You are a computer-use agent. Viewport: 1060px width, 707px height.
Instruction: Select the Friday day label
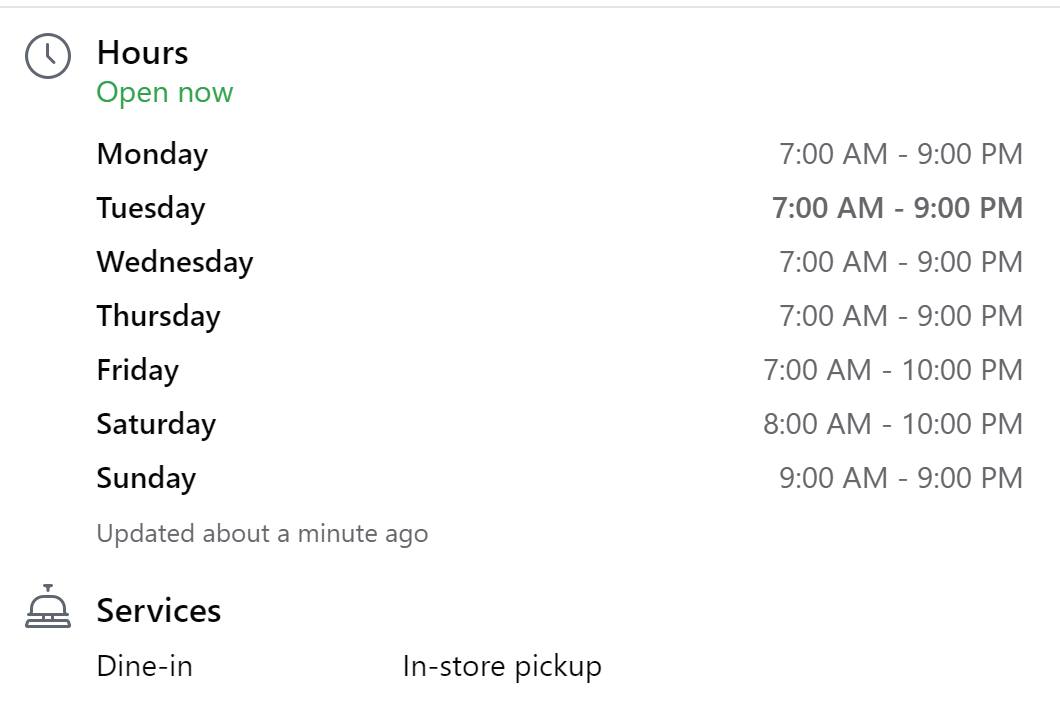point(137,370)
